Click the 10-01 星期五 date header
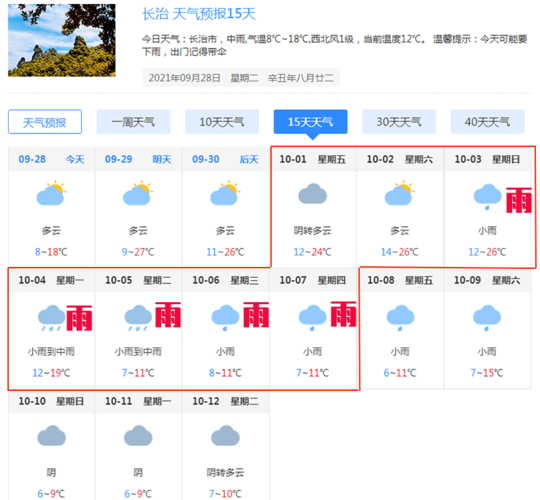This screenshot has width=540, height=500. pos(312,159)
